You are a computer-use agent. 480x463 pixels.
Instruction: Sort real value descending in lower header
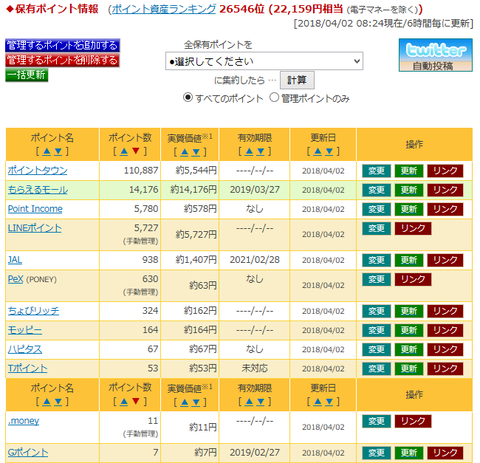click(196, 402)
